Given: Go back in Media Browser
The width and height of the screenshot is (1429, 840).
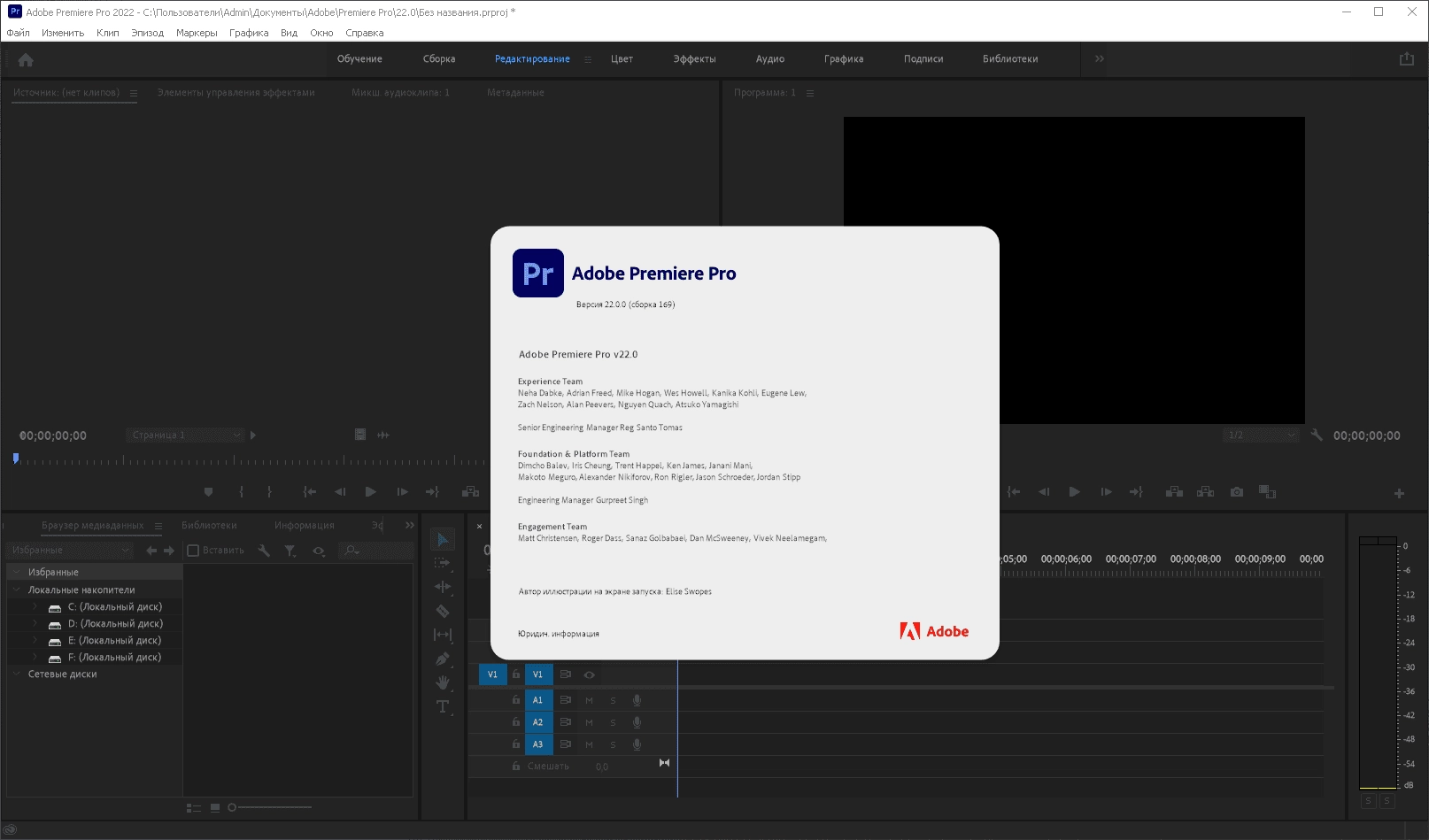Looking at the screenshot, I should pos(151,551).
